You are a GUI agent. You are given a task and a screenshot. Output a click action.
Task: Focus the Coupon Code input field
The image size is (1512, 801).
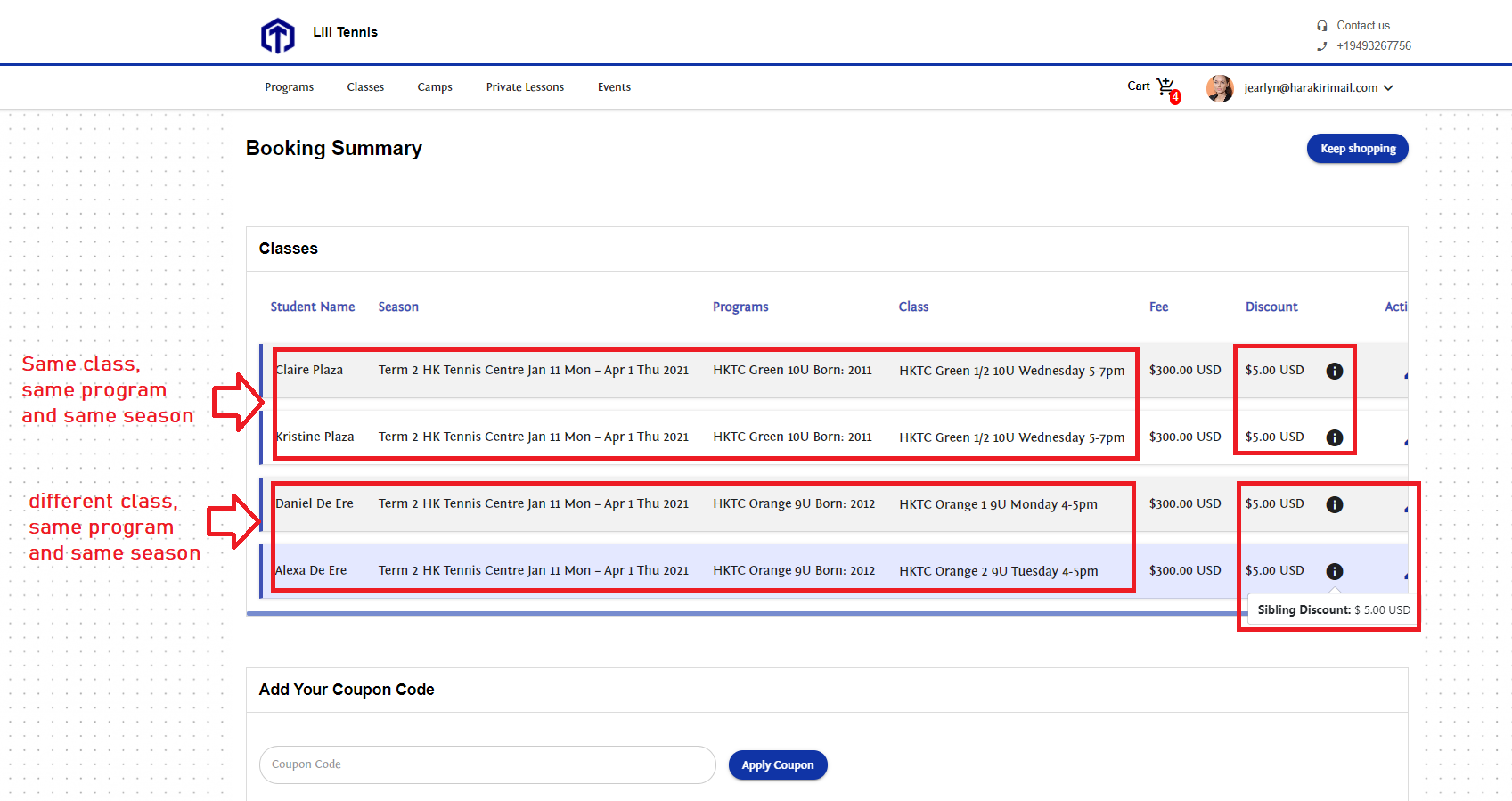tap(487, 765)
